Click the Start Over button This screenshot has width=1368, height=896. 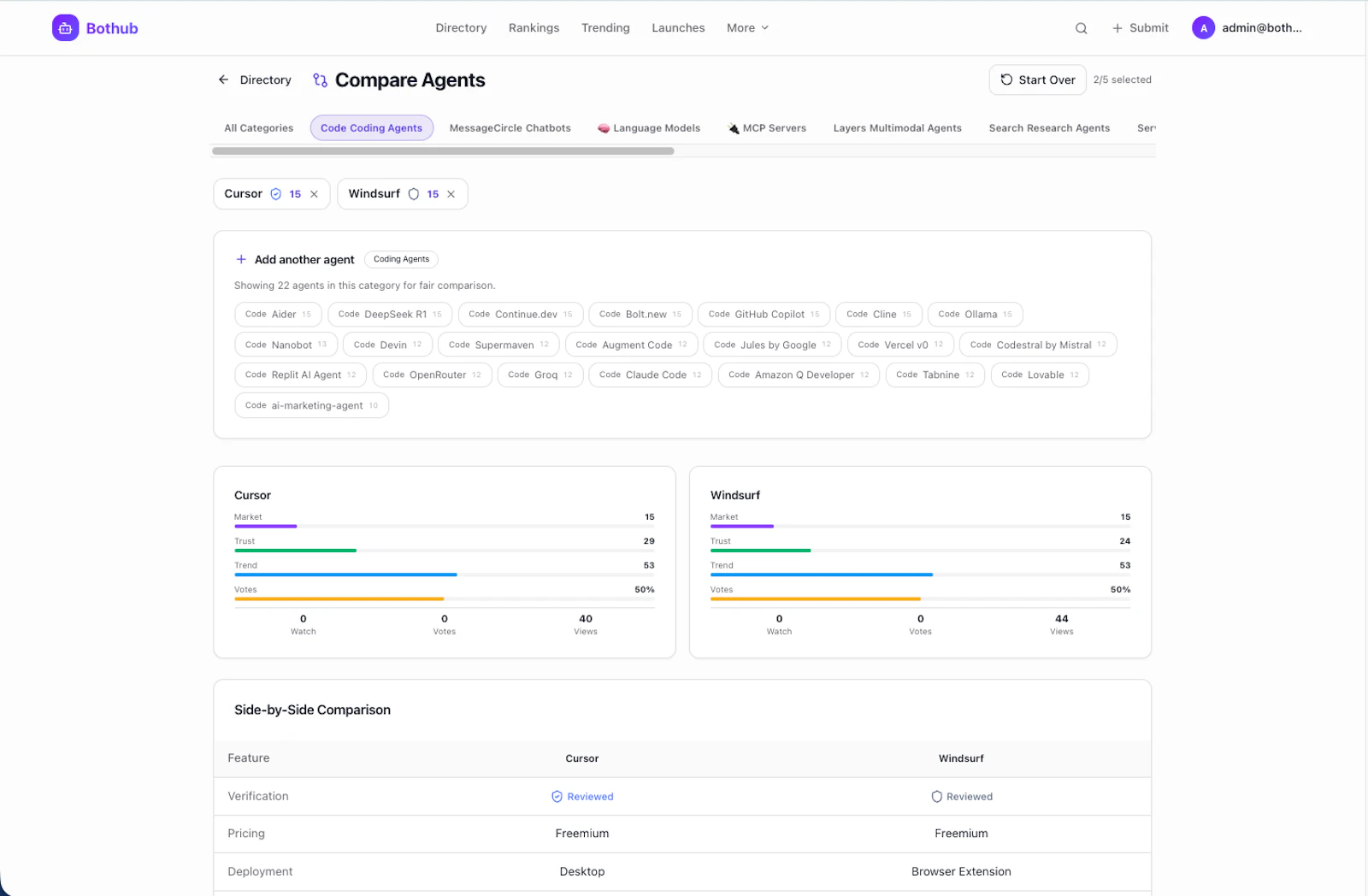pyautogui.click(x=1037, y=80)
